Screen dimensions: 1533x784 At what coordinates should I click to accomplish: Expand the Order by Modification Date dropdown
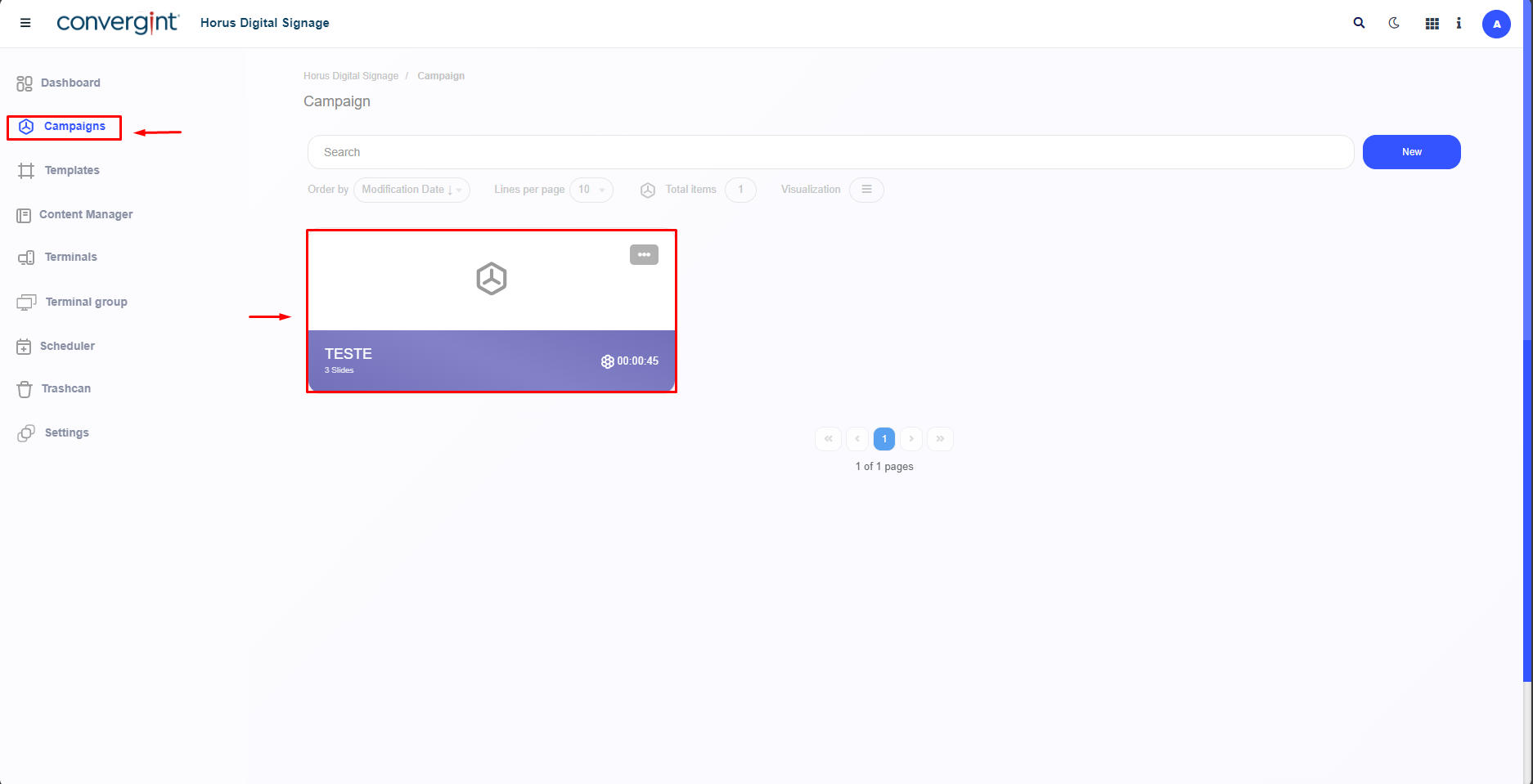point(411,190)
